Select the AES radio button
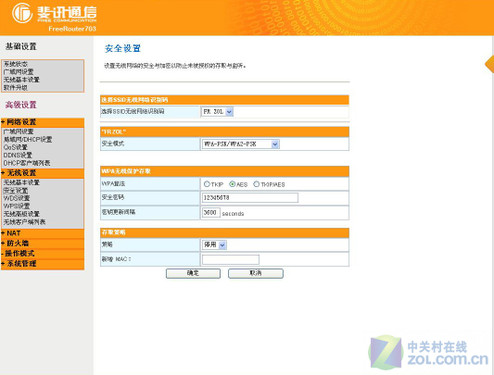494x375 pixels. click(x=232, y=184)
